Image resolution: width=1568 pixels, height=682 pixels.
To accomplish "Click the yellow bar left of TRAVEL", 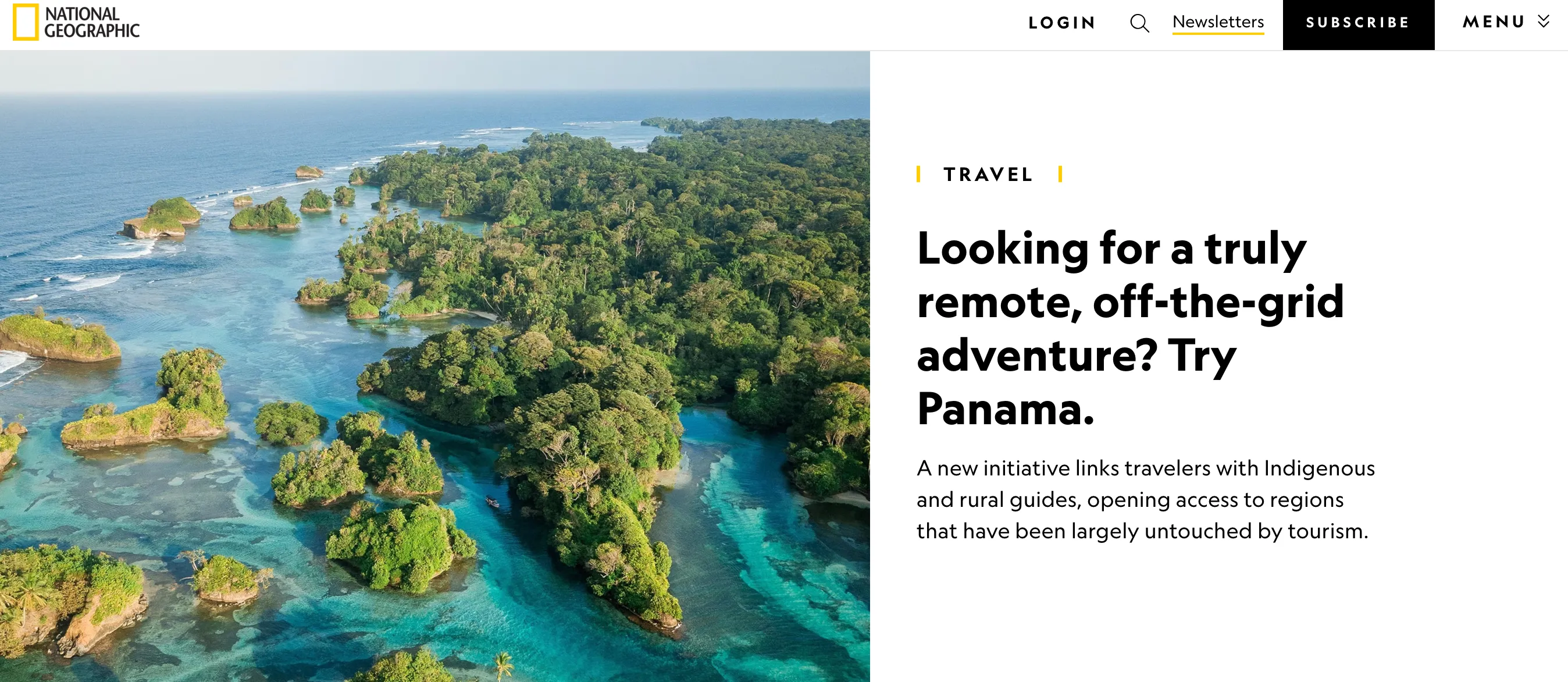I will point(918,174).
